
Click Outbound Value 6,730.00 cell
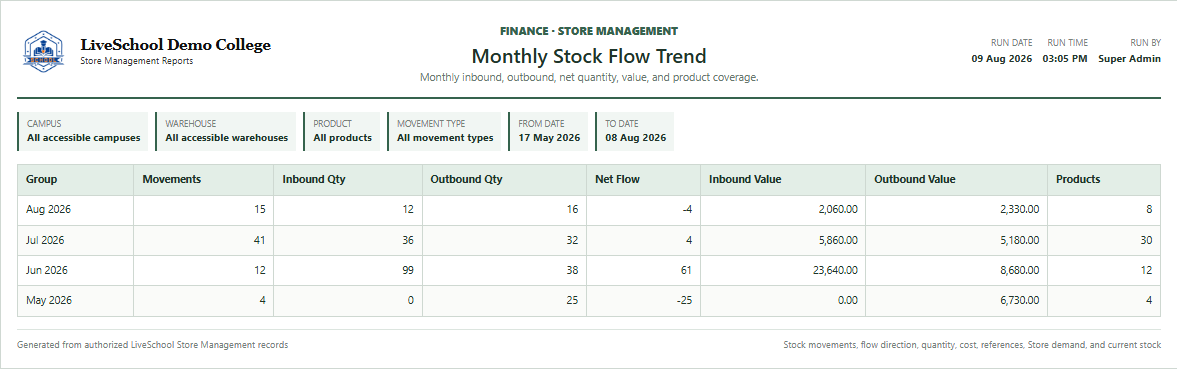(x=956, y=301)
